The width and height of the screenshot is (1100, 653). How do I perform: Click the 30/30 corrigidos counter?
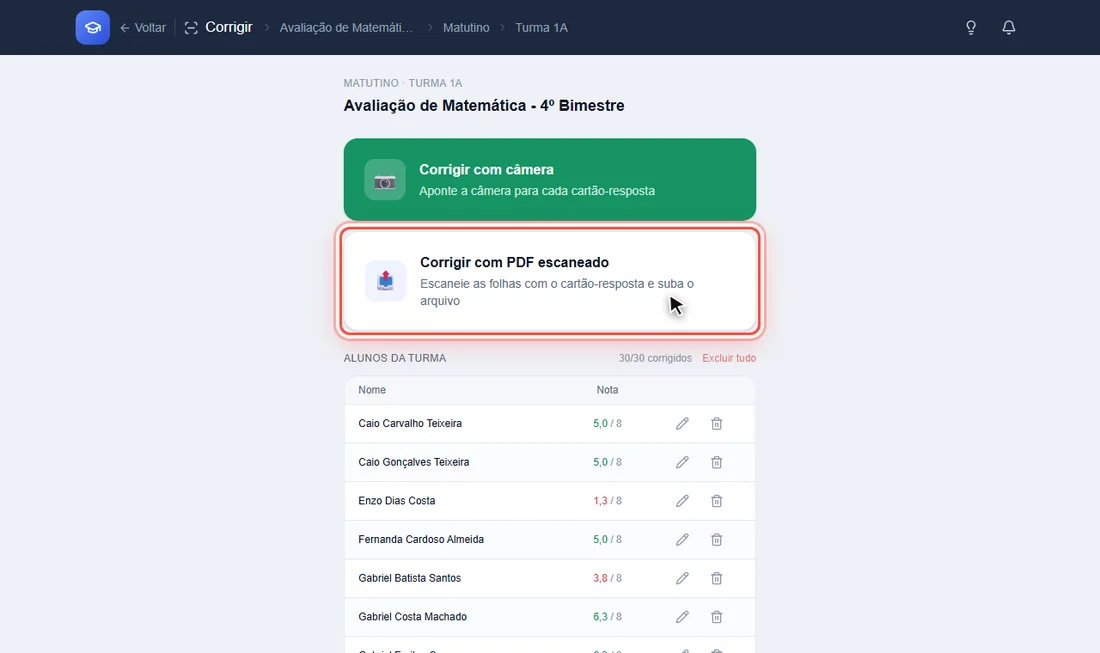[655, 358]
